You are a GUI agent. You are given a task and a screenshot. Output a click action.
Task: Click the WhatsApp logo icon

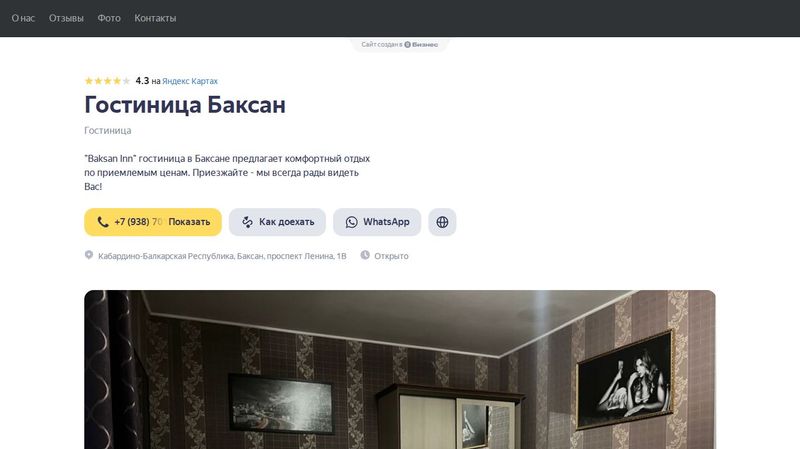tap(352, 222)
